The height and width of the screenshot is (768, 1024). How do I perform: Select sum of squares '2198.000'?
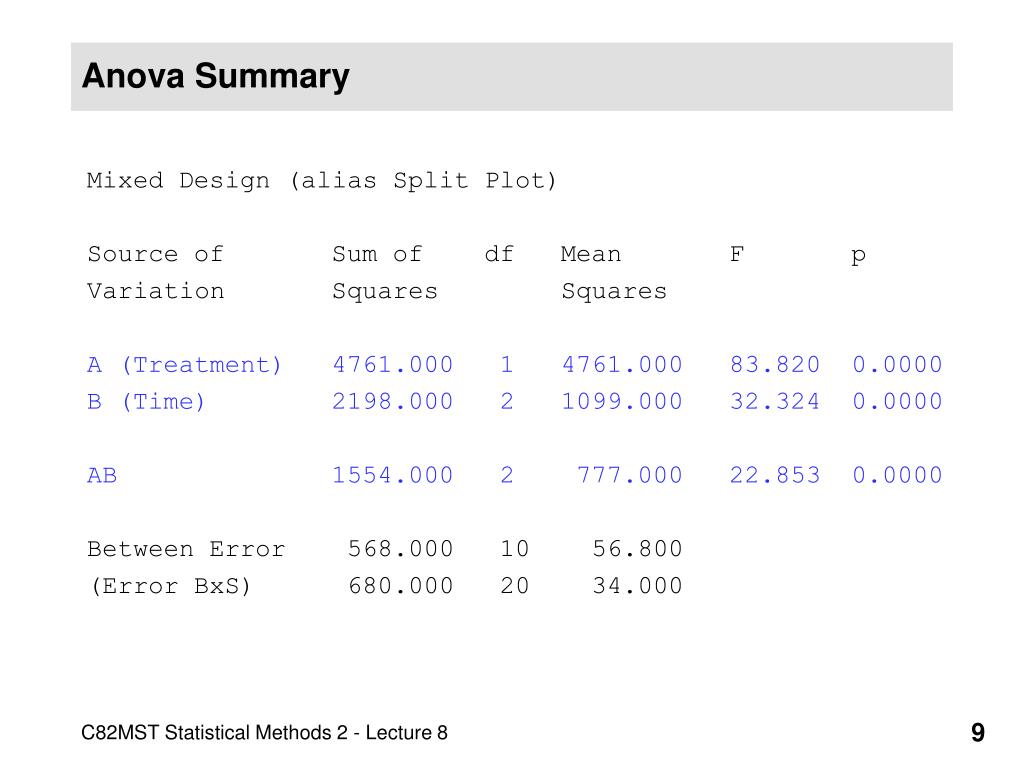[392, 402]
